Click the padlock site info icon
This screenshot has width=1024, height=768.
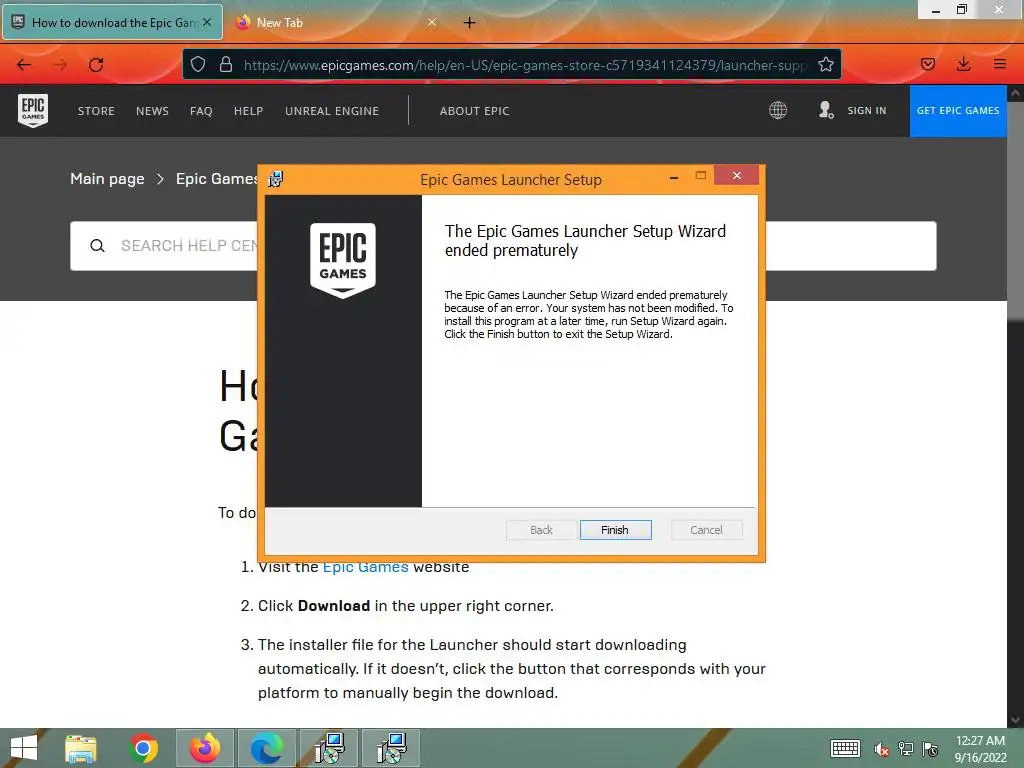[226, 64]
